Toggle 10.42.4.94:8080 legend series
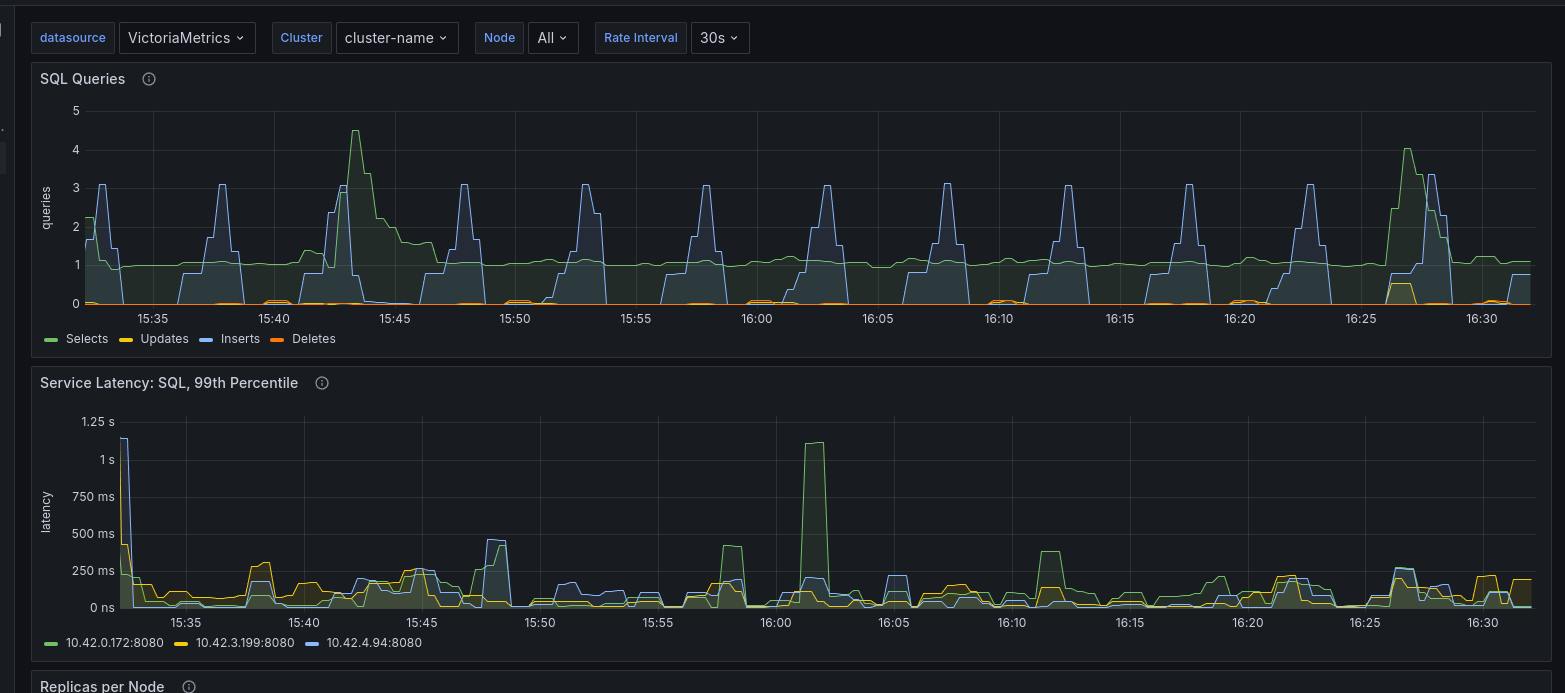This screenshot has width=1565, height=693. coord(374,643)
